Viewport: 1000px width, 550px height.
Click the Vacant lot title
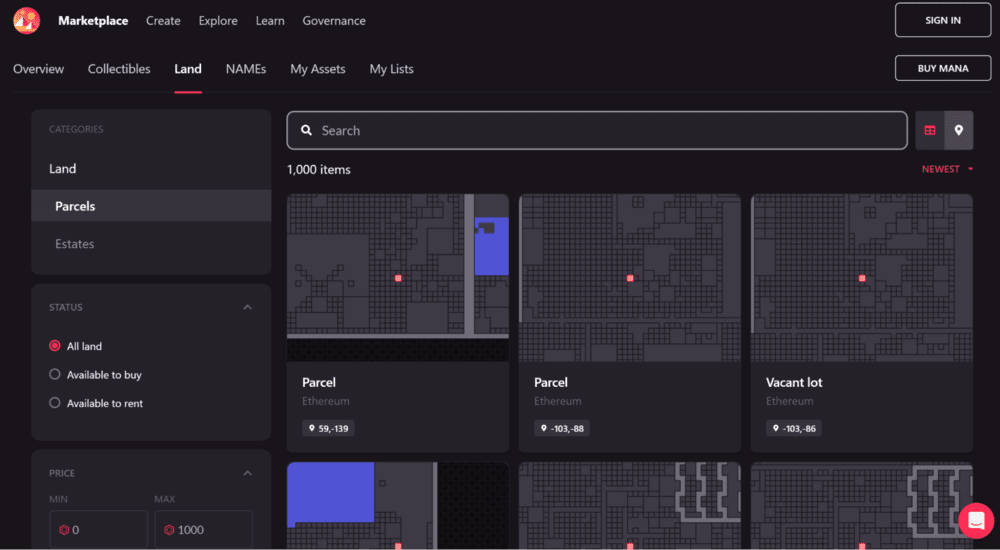pos(794,382)
